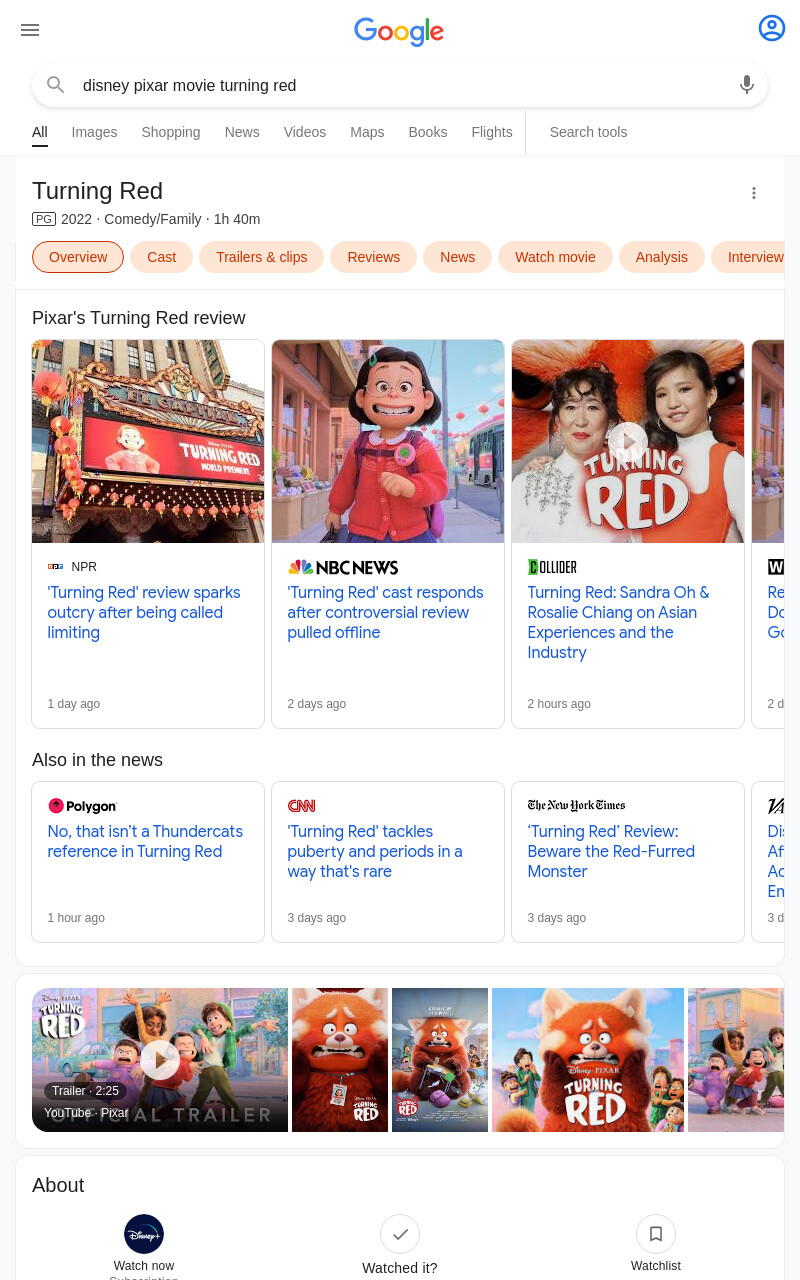
Task: Click in the search input field
Action: (400, 85)
